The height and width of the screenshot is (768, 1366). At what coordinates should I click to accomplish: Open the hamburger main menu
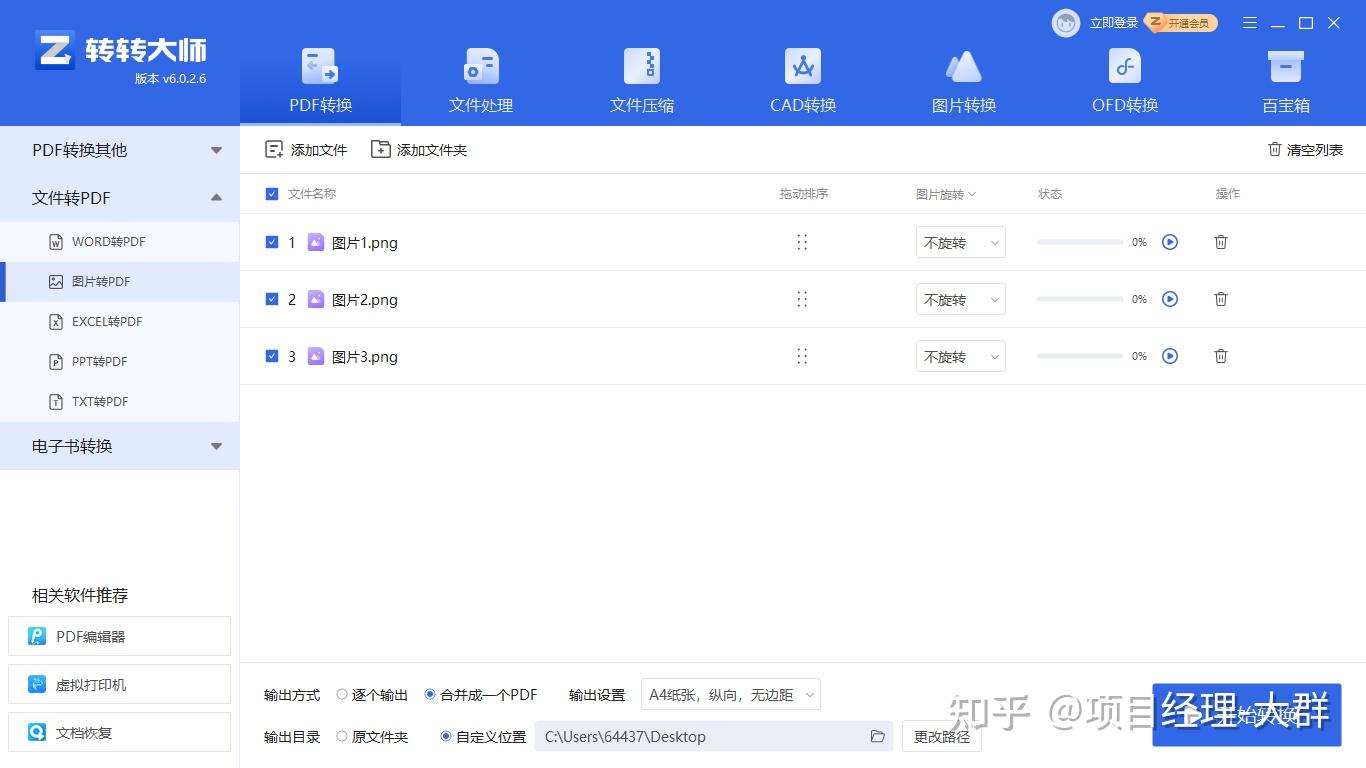pyautogui.click(x=1250, y=23)
